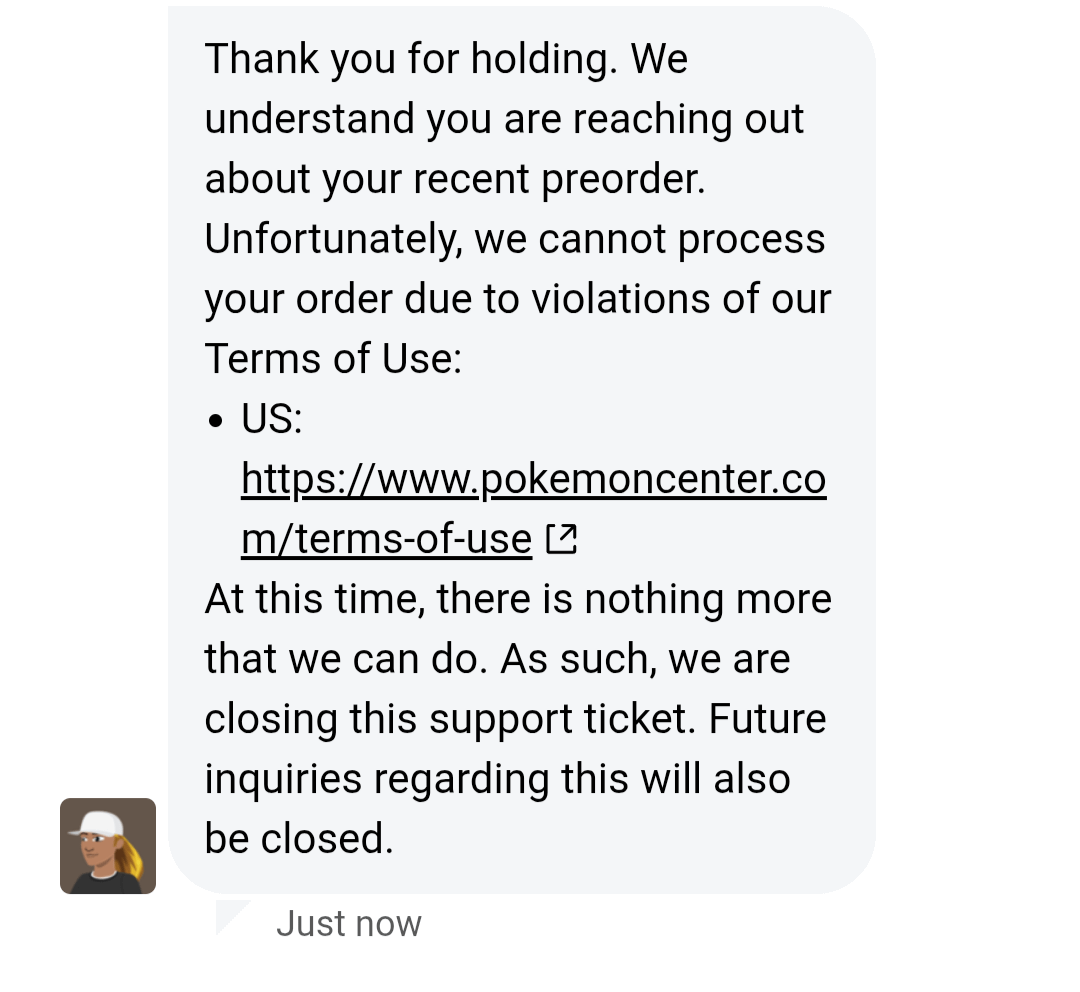1080x992 pixels.
Task: Click the message bubble tail triangle
Action: (230, 914)
